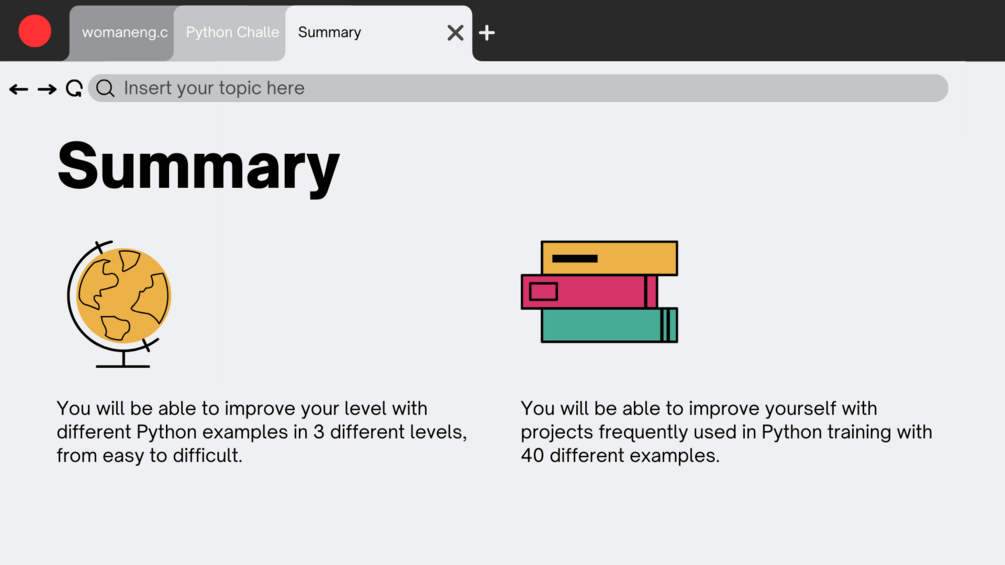Click the magnifying glass search icon
1005x565 pixels.
point(106,88)
